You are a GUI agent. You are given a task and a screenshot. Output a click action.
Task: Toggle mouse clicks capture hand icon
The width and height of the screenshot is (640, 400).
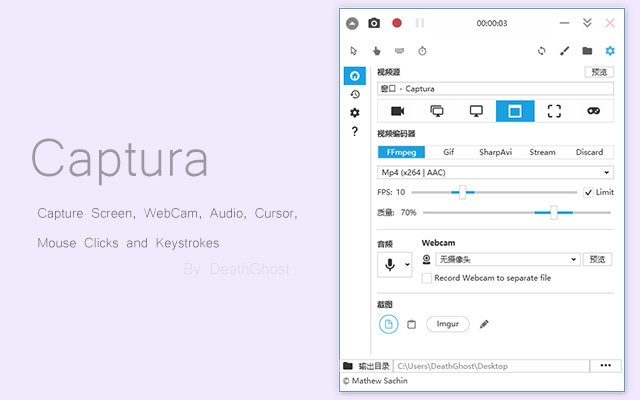click(376, 51)
